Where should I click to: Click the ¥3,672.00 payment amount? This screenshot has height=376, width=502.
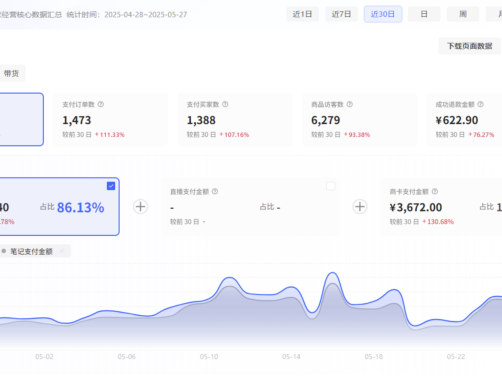pos(416,207)
